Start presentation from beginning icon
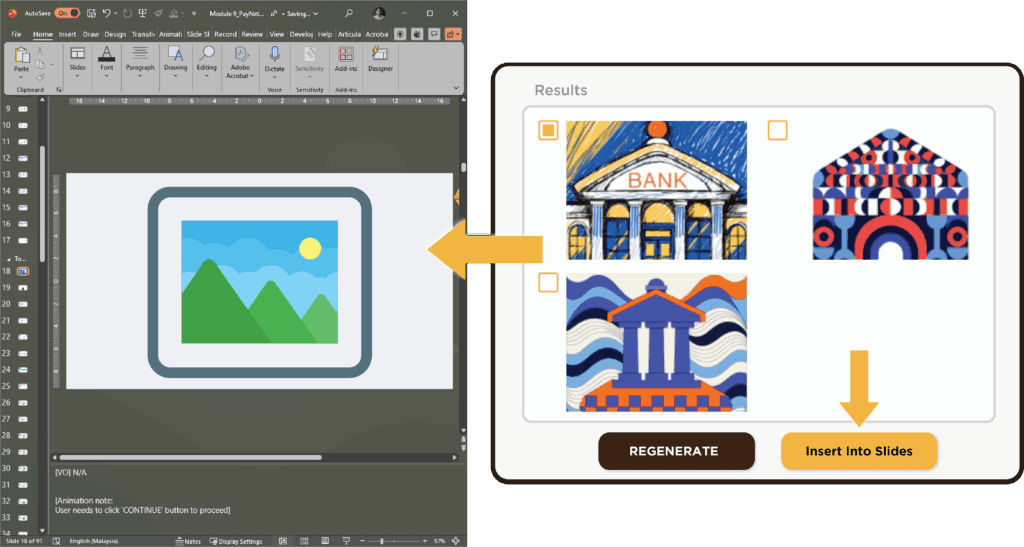 tap(142, 13)
